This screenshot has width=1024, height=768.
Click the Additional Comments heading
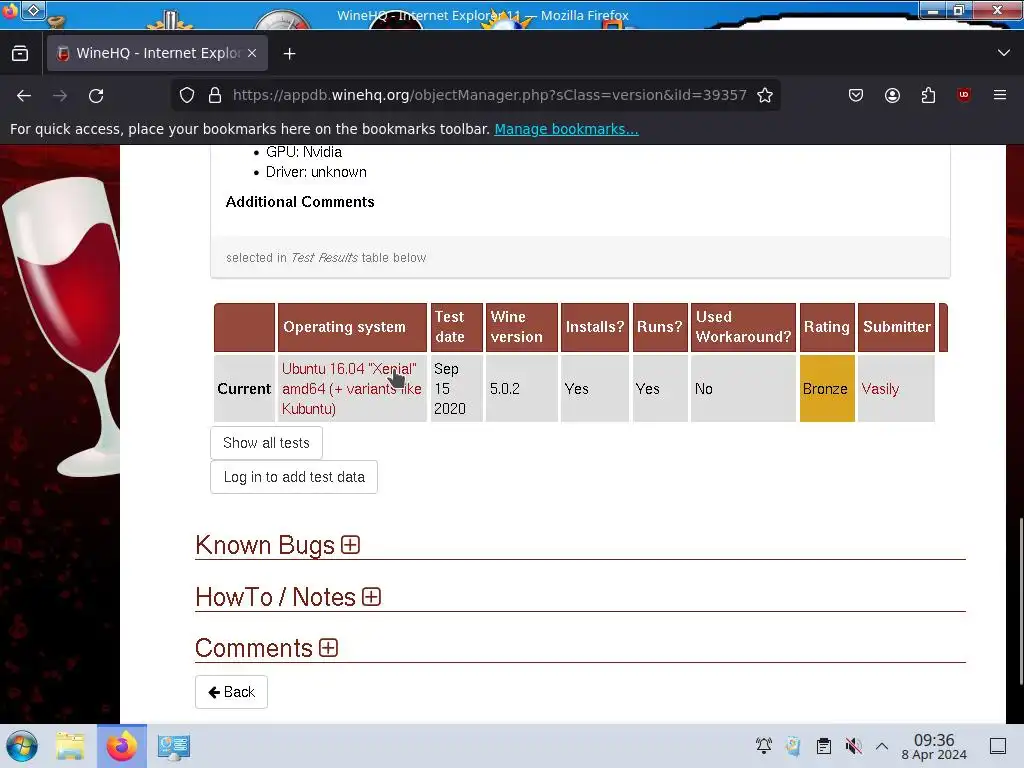(x=300, y=202)
